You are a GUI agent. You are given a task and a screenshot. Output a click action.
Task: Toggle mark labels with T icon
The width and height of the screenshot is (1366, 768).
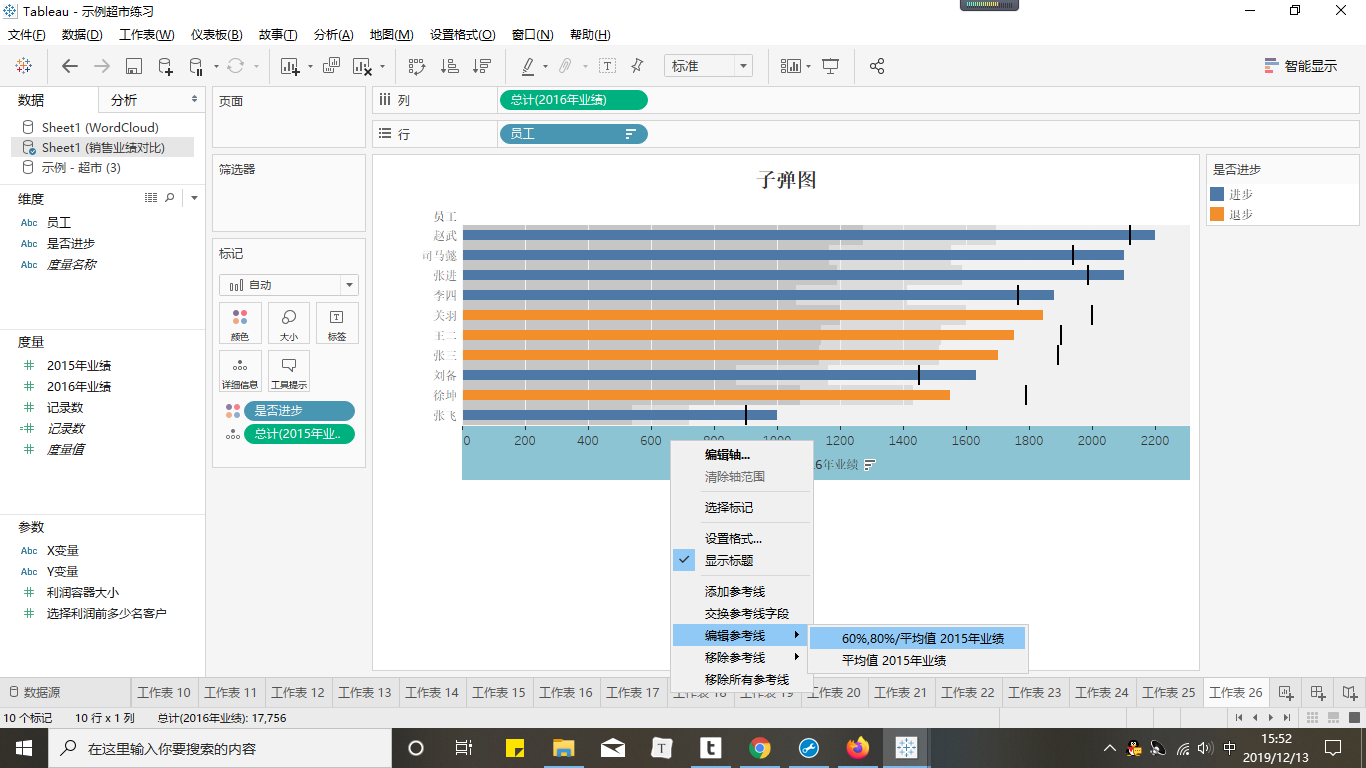click(607, 66)
